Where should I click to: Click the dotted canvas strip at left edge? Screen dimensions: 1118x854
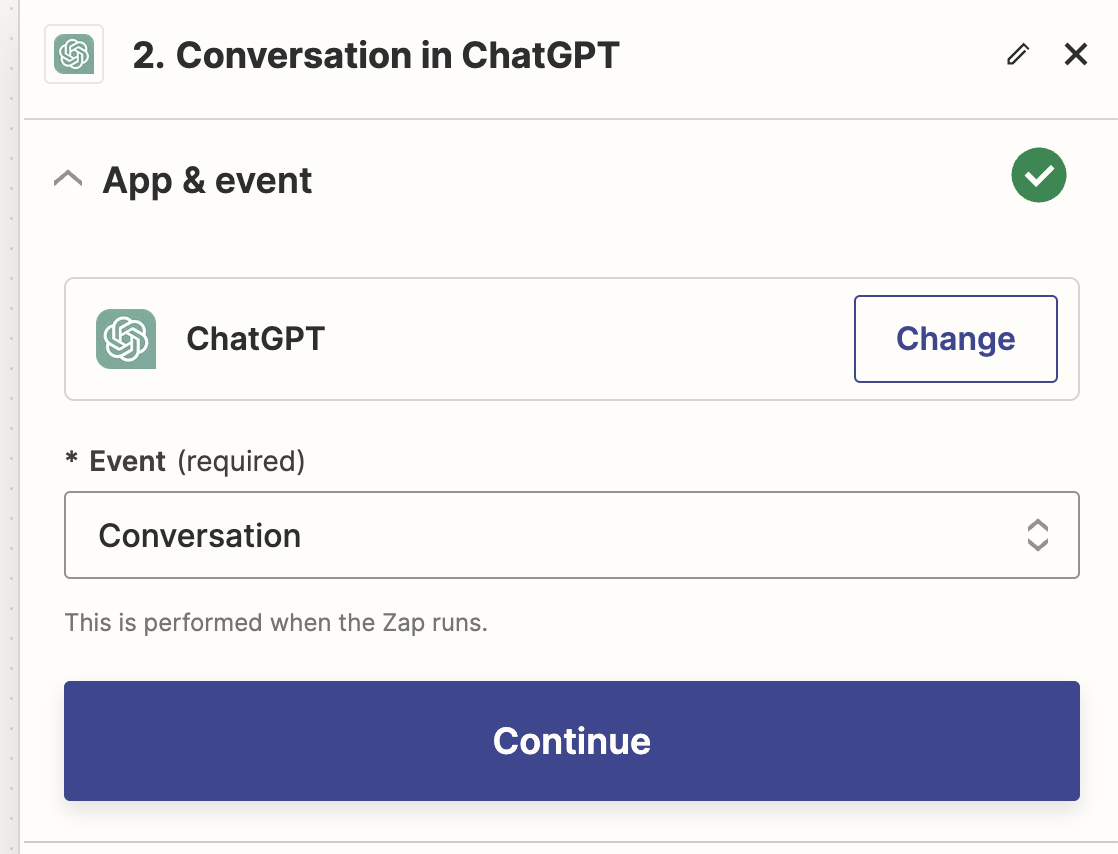10,427
